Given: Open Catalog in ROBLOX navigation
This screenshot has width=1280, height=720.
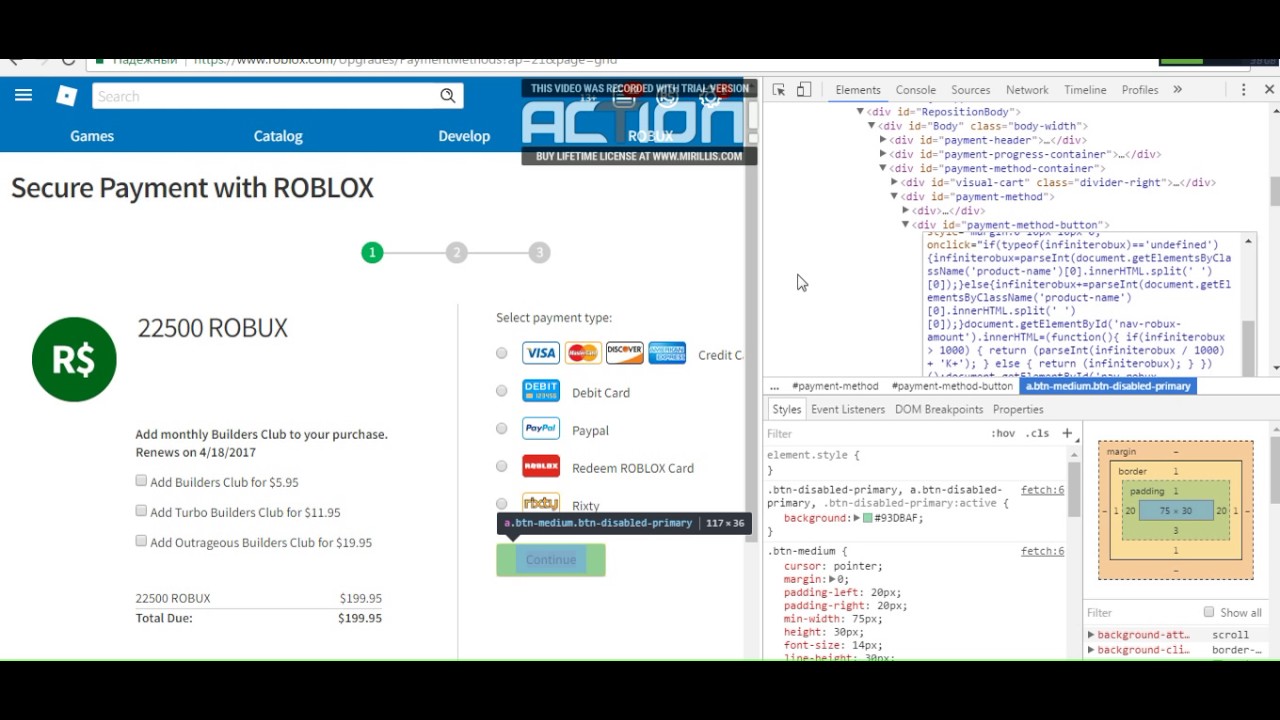Looking at the screenshot, I should 278,136.
